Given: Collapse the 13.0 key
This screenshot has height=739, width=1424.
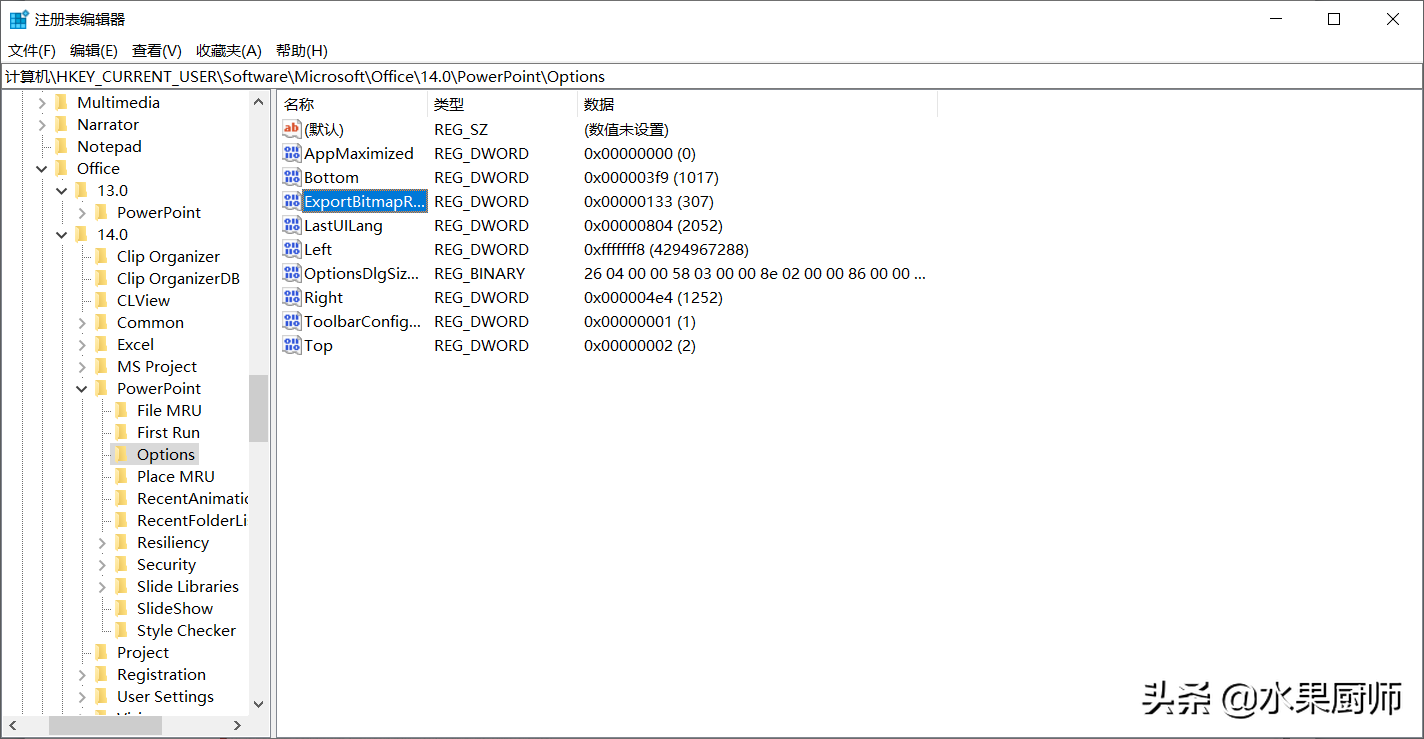Looking at the screenshot, I should (62, 190).
